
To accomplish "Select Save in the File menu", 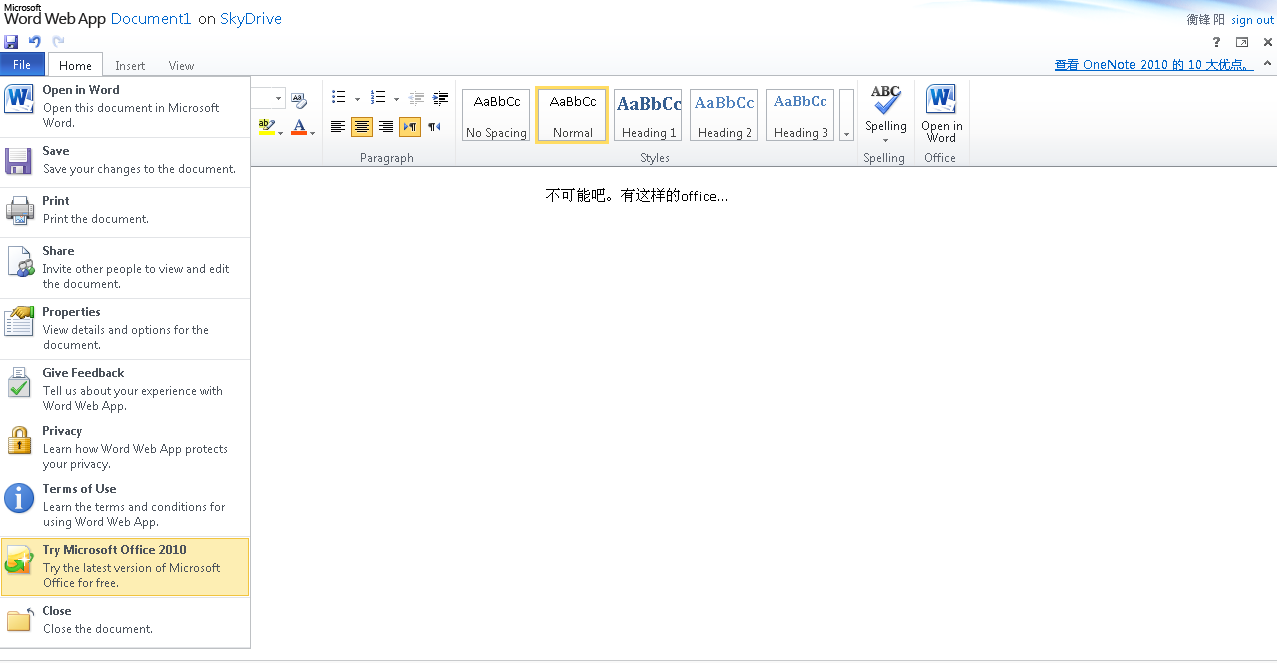I will coord(125,161).
